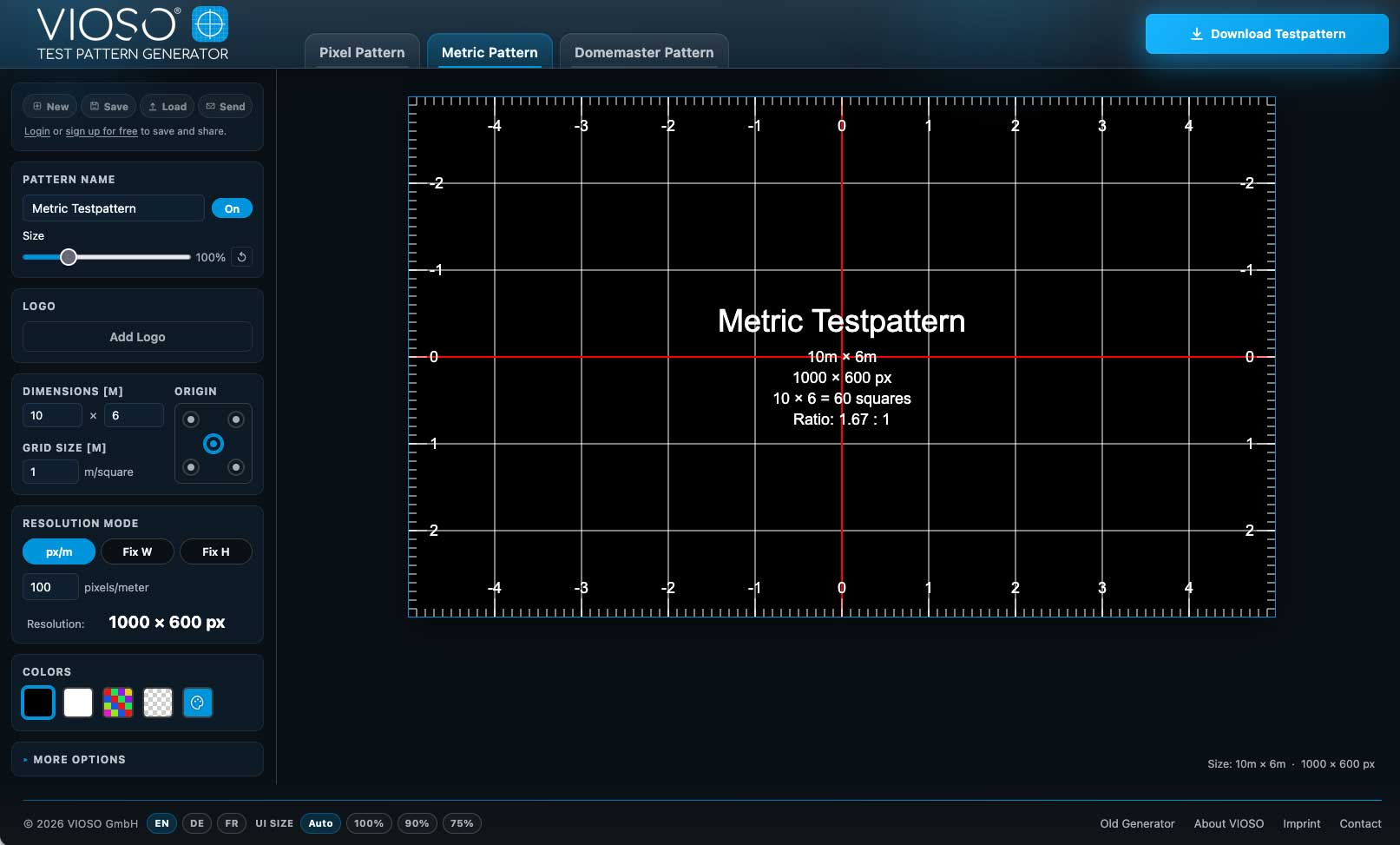This screenshot has height=845, width=1400.
Task: Adjust the pattern name Size slider
Action: click(106, 257)
